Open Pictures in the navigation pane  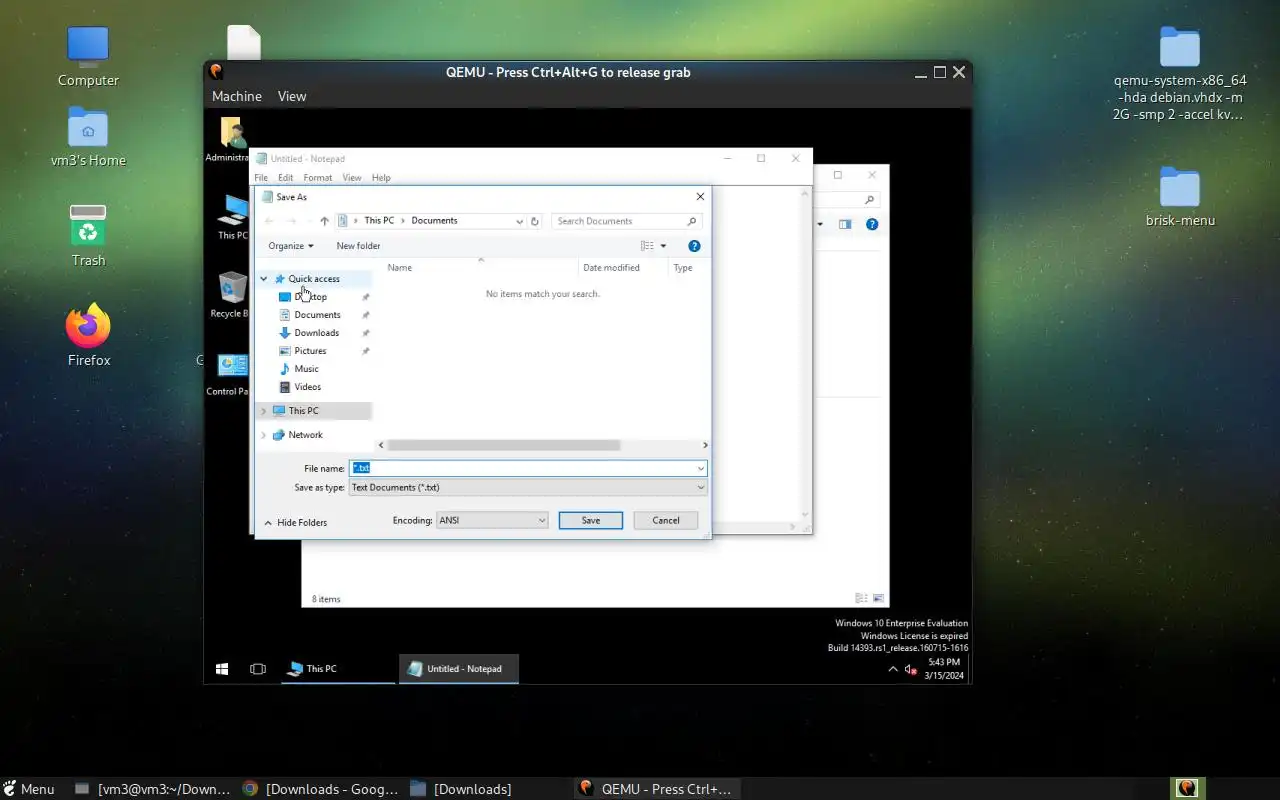pos(310,351)
